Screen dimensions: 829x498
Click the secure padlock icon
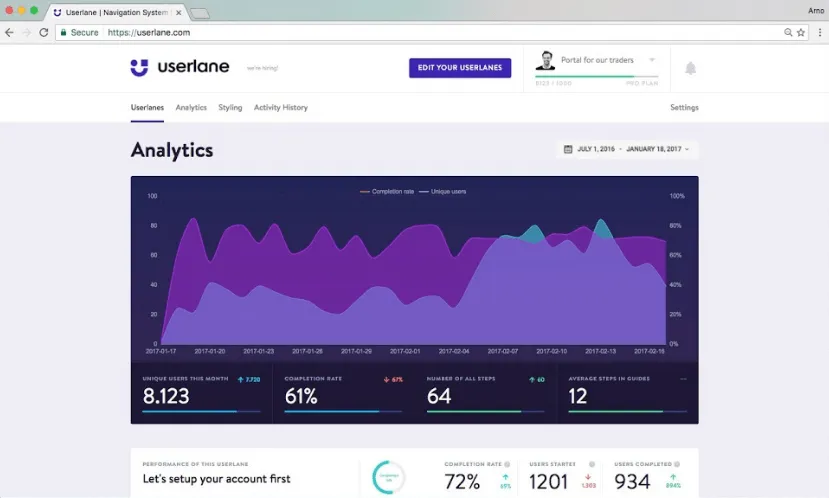[x=63, y=33]
